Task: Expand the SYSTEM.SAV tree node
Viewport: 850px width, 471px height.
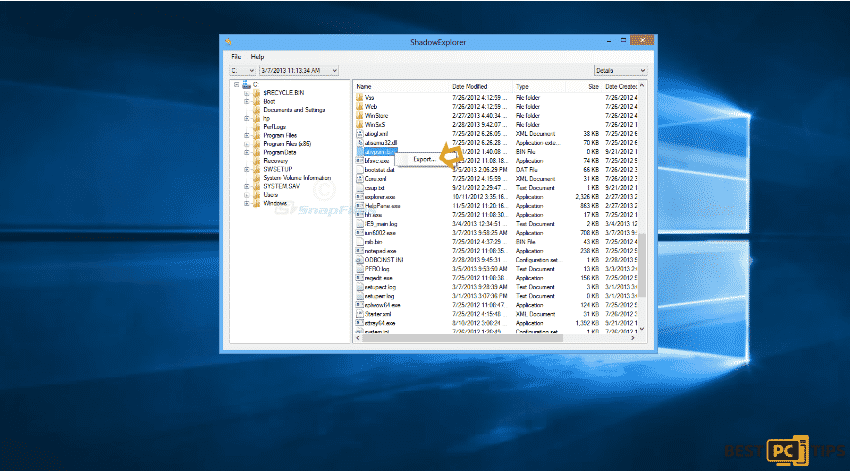Action: (247, 186)
